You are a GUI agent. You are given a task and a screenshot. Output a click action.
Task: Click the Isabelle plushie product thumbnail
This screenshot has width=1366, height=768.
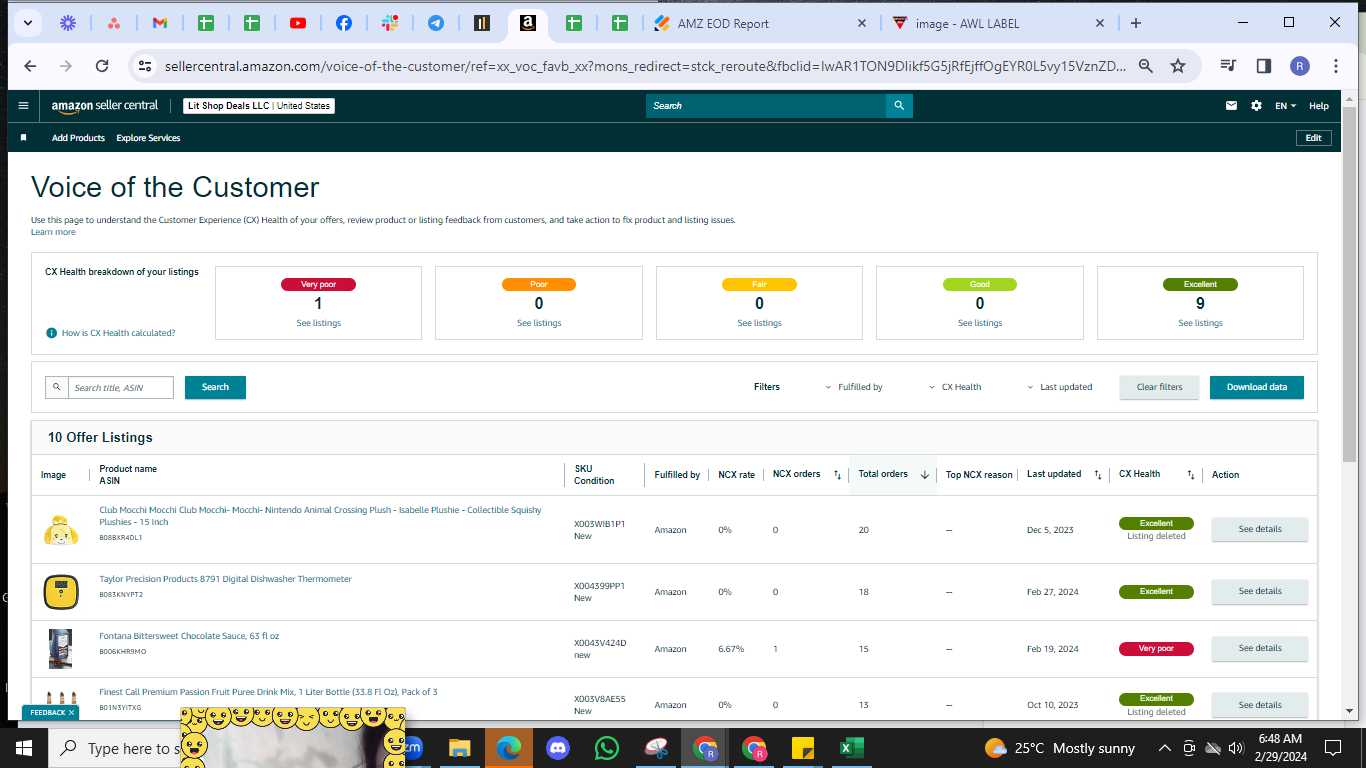point(61,530)
